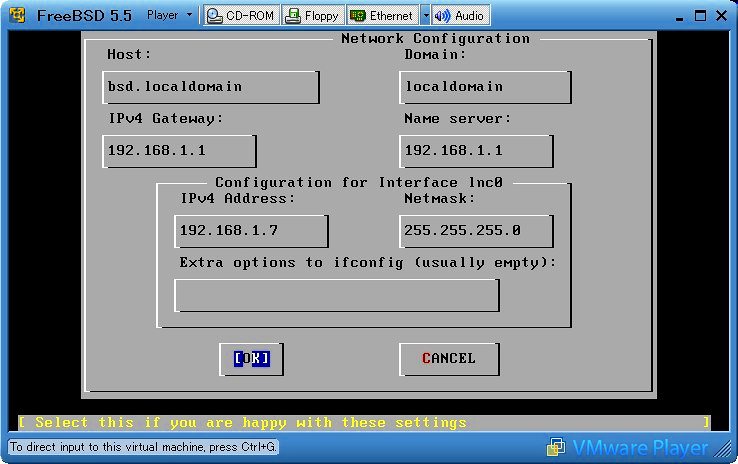Click the Extra options to ifconfig field
Screen dimensions: 738x464
336,295
